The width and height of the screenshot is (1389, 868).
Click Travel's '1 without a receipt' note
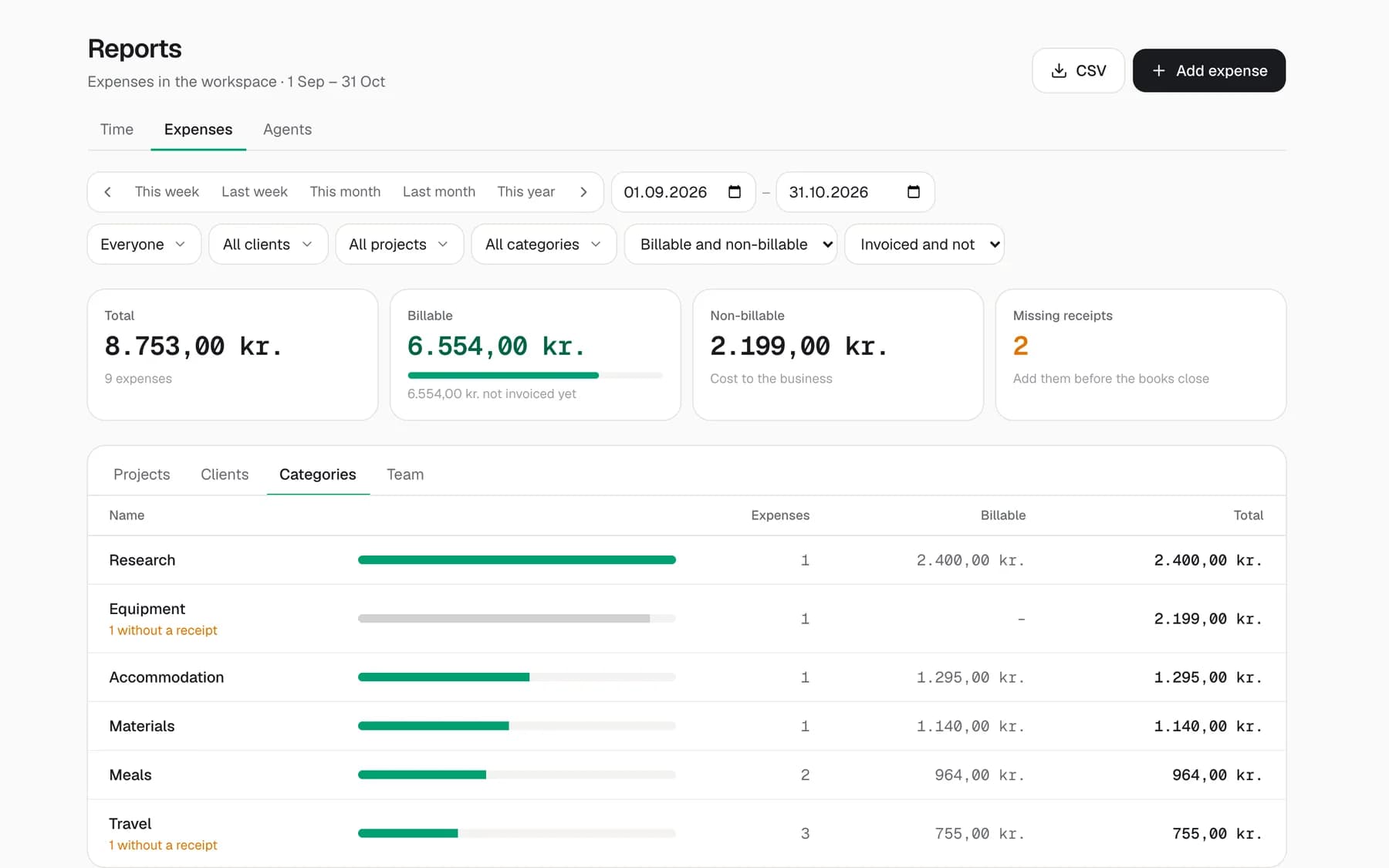[x=163, y=846]
